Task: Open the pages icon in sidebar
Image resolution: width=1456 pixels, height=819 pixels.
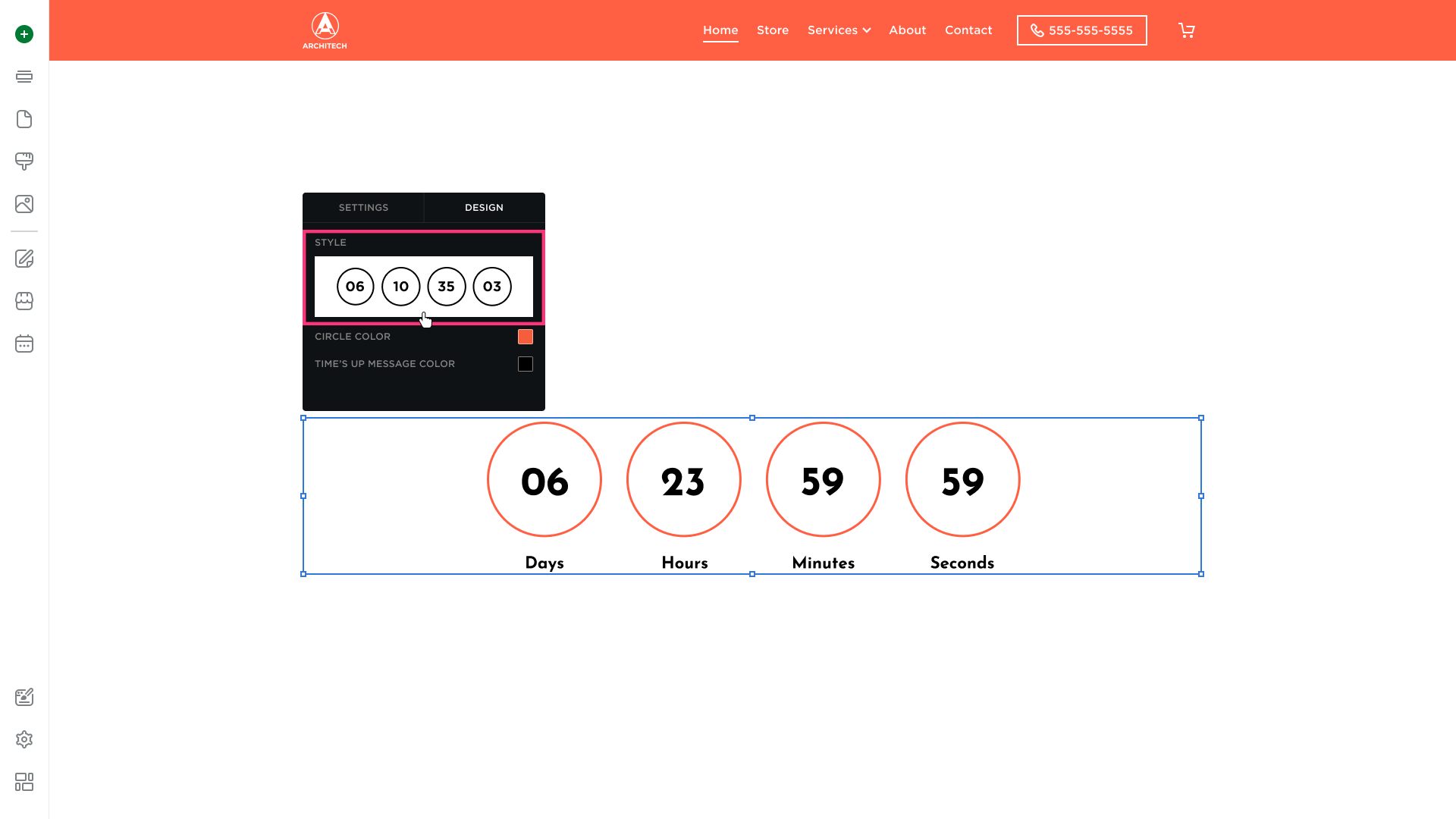Action: coord(24,119)
